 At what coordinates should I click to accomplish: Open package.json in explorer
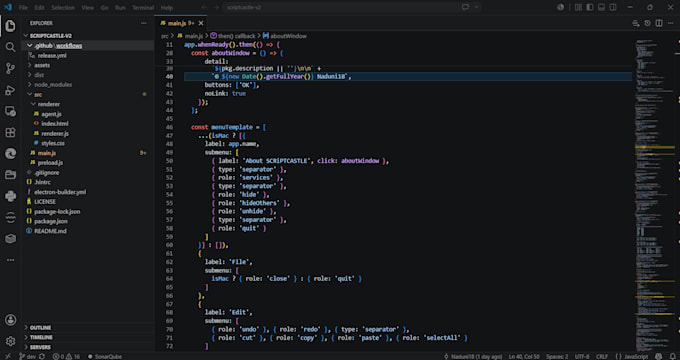[89, 221]
